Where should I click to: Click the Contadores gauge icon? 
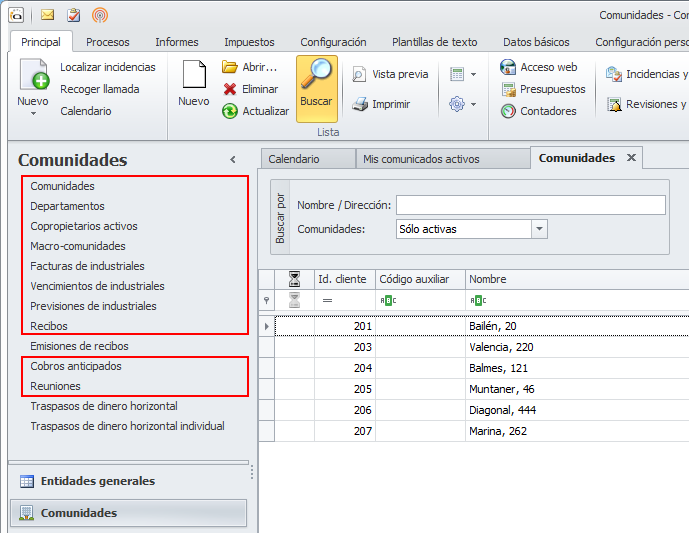(x=508, y=111)
